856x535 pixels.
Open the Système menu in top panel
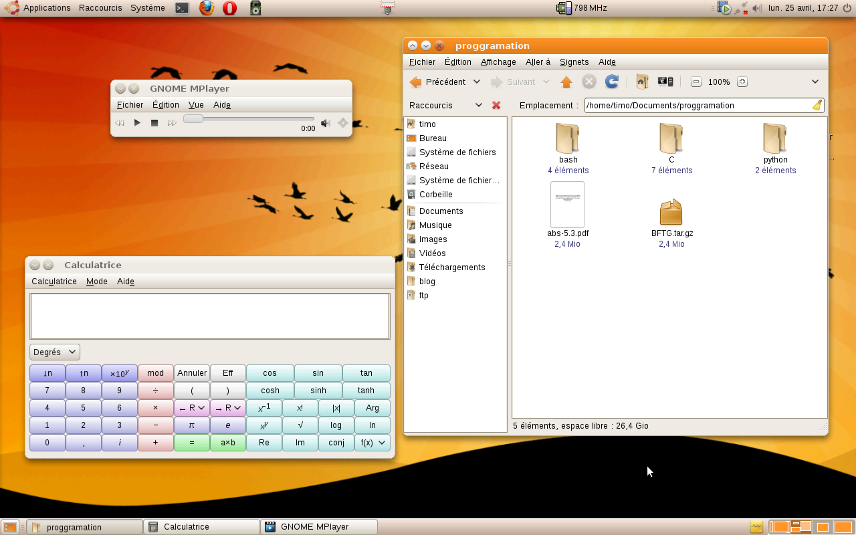pos(147,8)
